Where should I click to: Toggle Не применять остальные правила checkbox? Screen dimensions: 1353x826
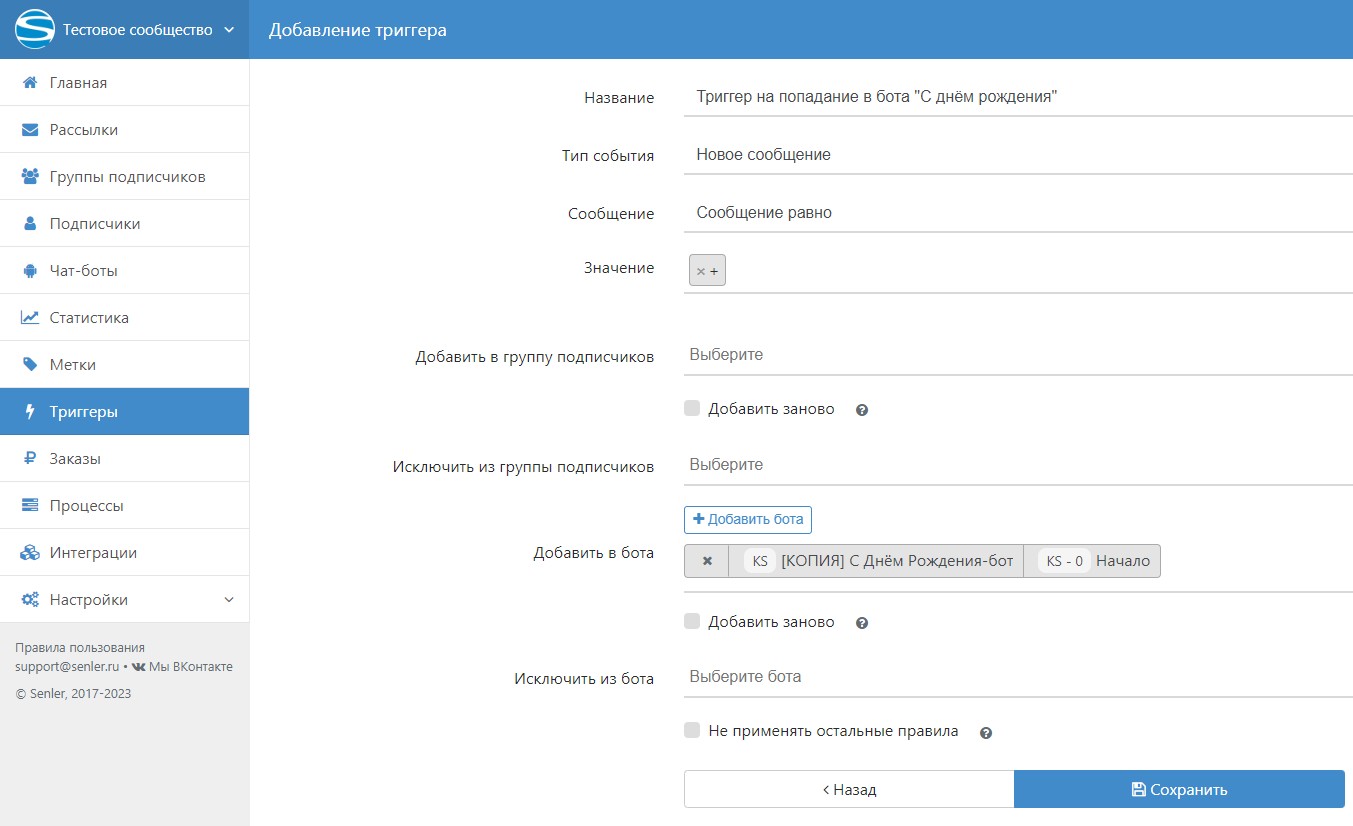point(692,730)
